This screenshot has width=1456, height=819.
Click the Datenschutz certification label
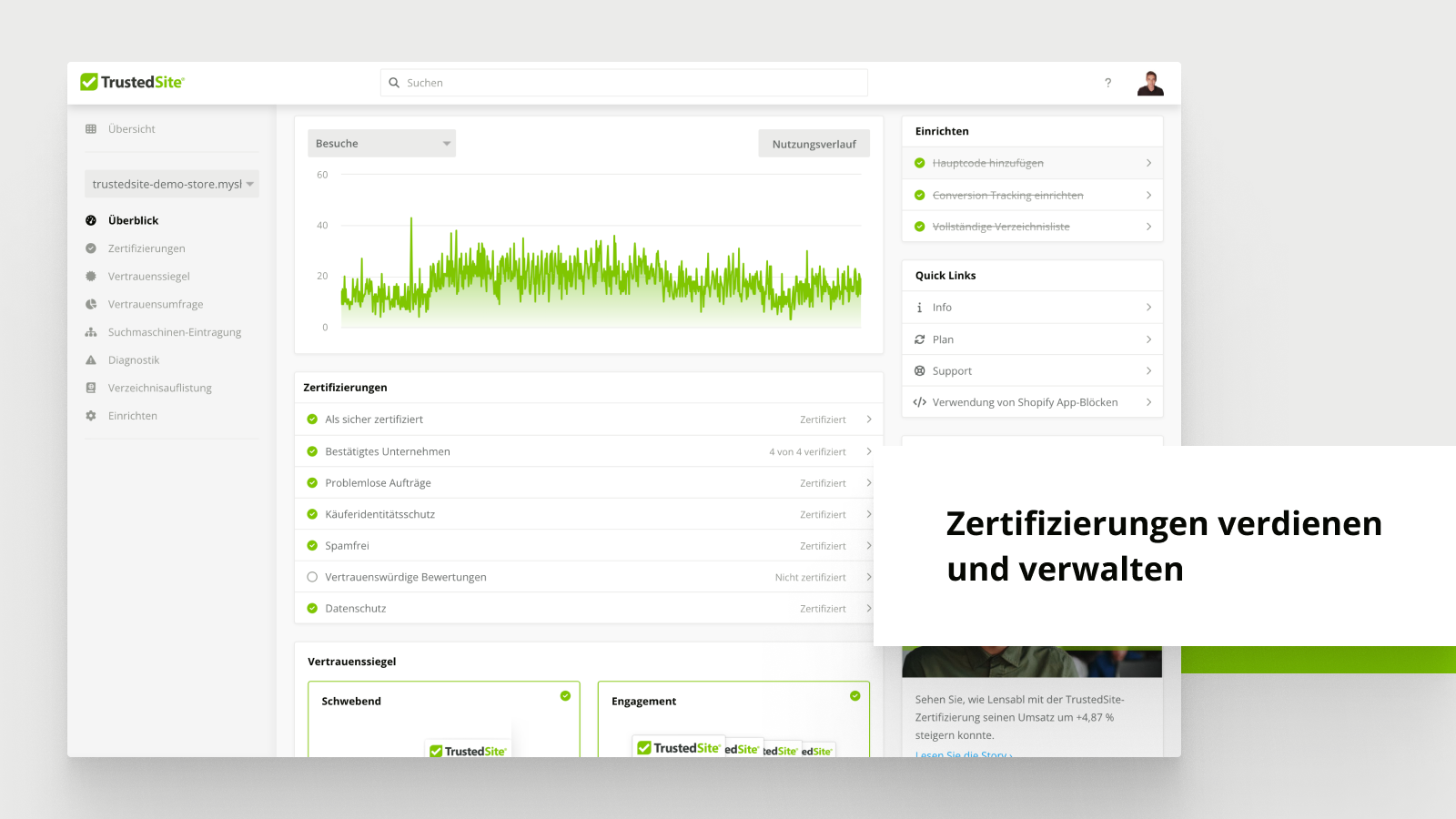pyautogui.click(x=356, y=609)
